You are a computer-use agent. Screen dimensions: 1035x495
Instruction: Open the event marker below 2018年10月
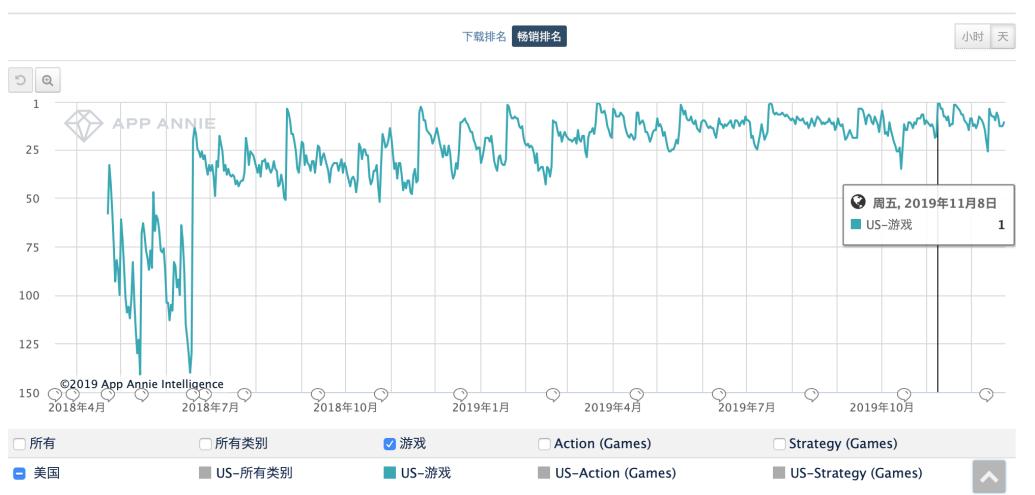(x=319, y=394)
